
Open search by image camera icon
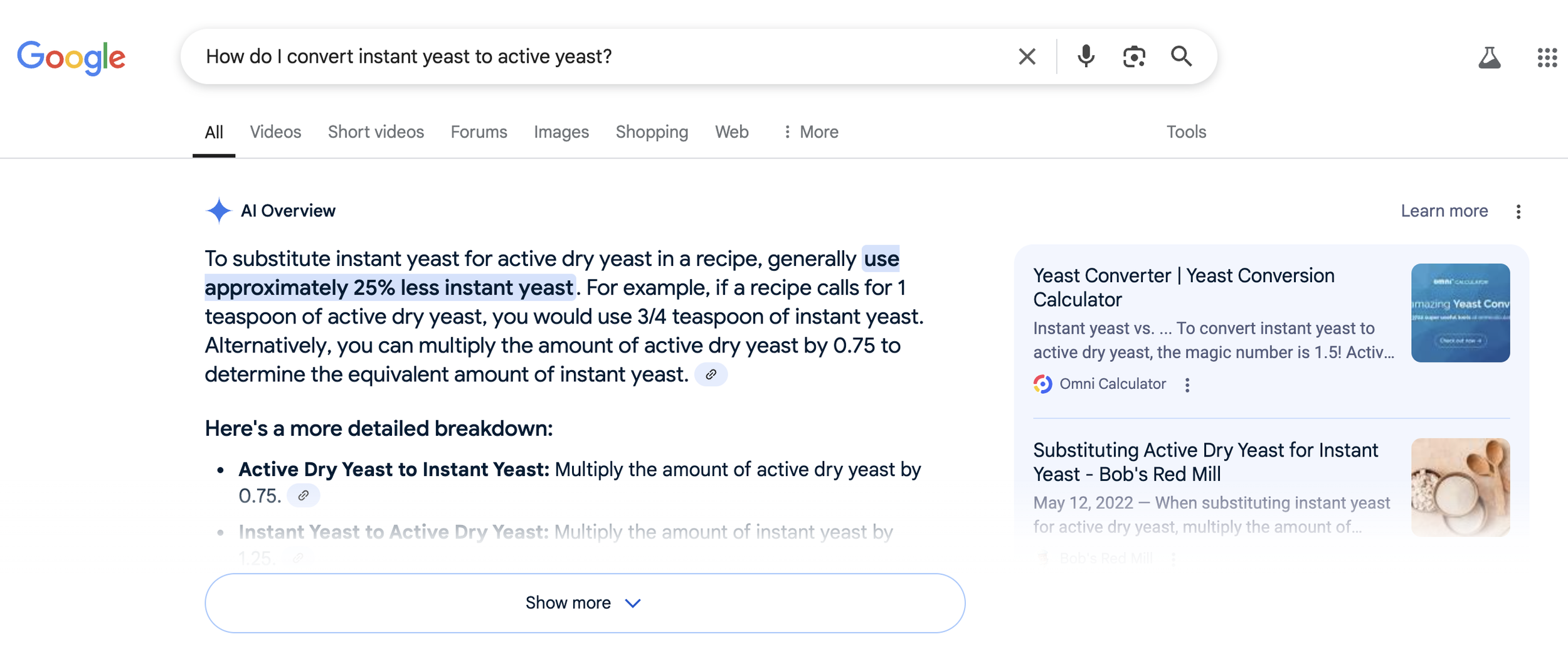1133,57
